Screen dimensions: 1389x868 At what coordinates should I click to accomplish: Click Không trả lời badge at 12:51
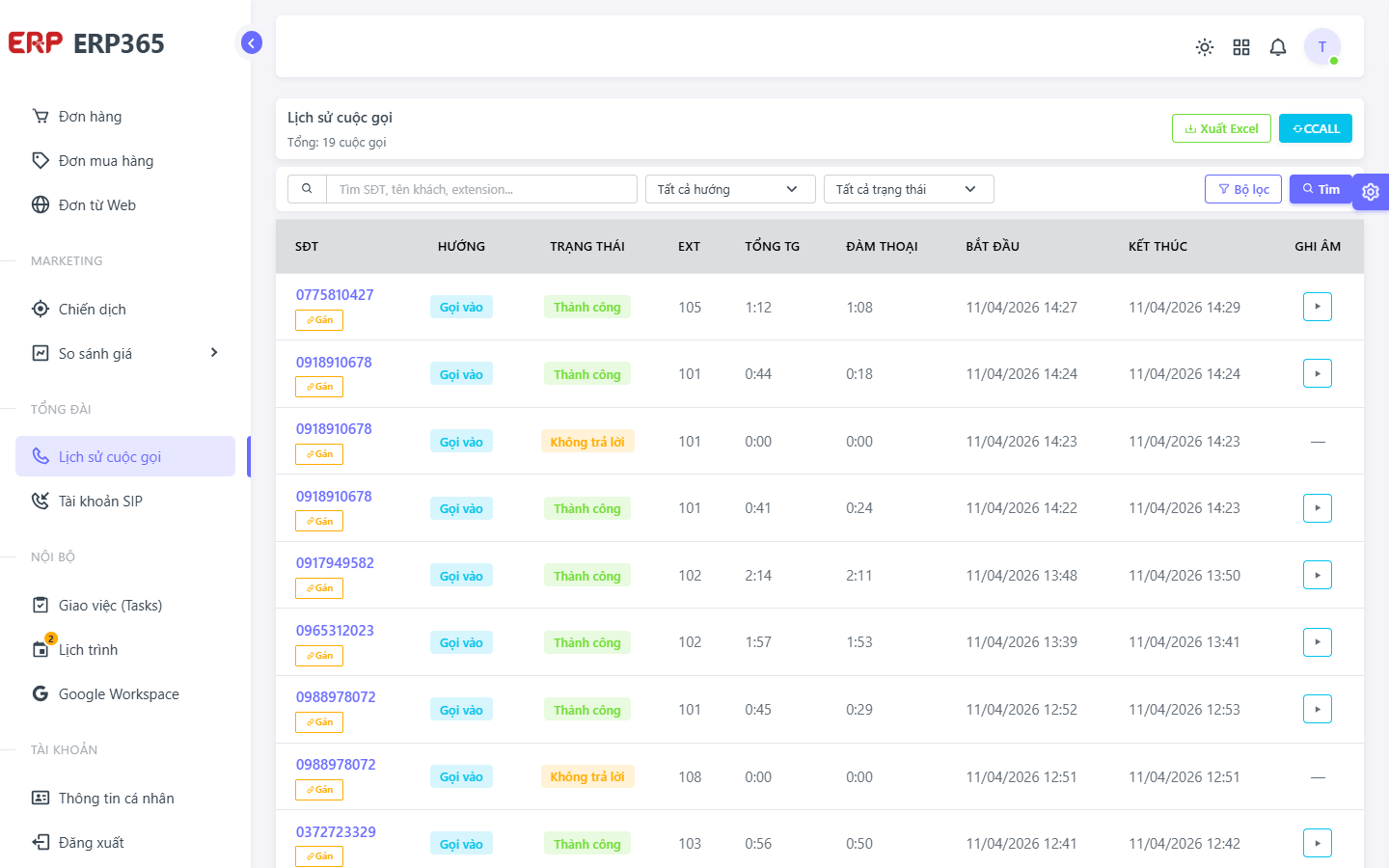coord(587,776)
